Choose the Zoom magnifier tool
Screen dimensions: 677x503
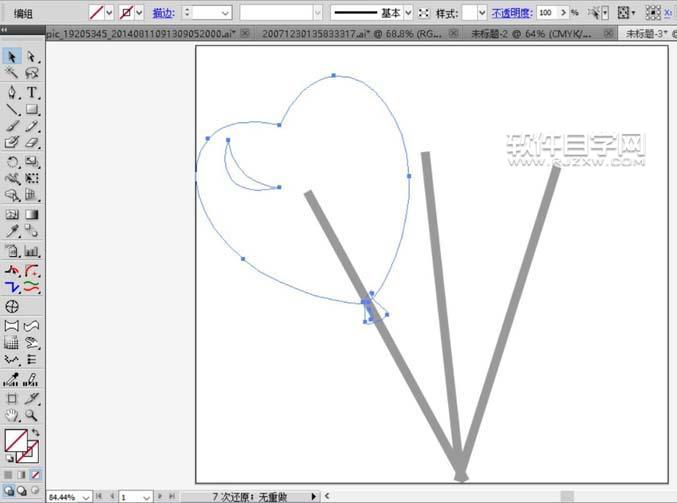click(x=32, y=414)
